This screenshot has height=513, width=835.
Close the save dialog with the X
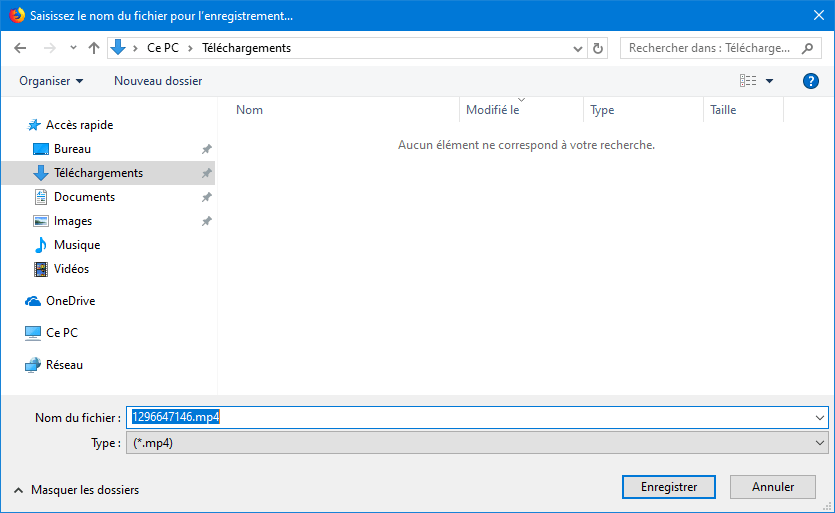click(x=819, y=15)
